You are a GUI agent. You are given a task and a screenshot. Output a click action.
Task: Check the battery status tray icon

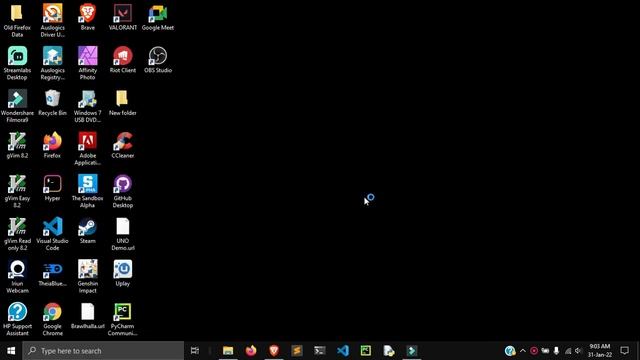tap(545, 351)
